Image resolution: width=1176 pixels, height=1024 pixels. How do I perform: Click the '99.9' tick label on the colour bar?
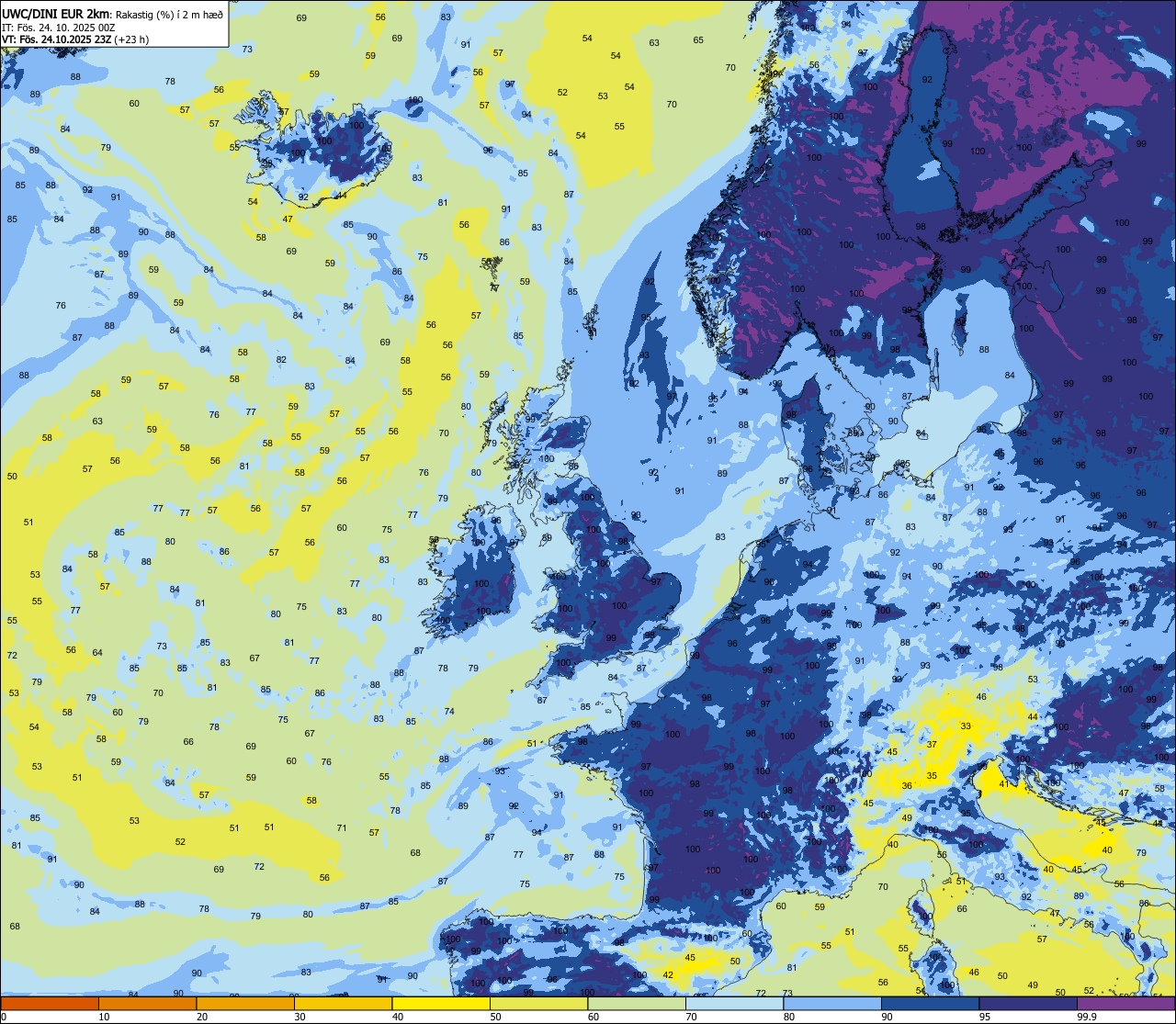click(x=1087, y=1017)
